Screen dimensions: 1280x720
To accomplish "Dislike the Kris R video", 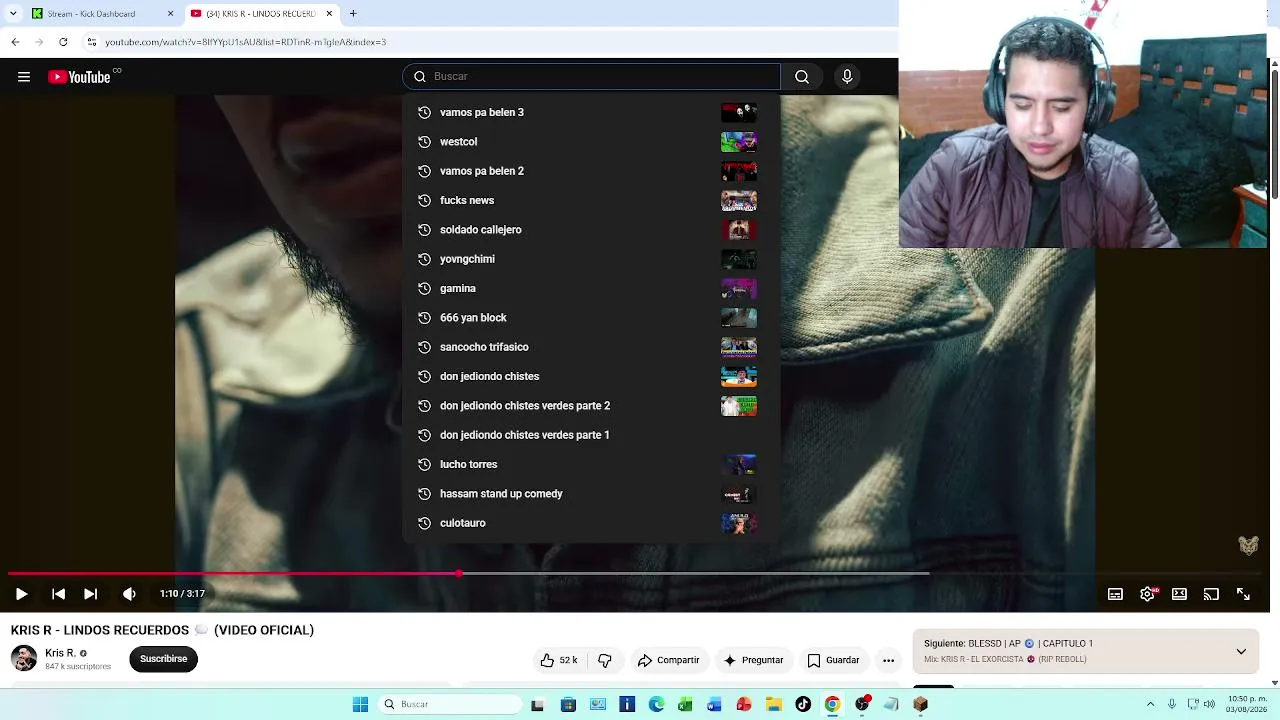I will pyautogui.click(x=605, y=660).
